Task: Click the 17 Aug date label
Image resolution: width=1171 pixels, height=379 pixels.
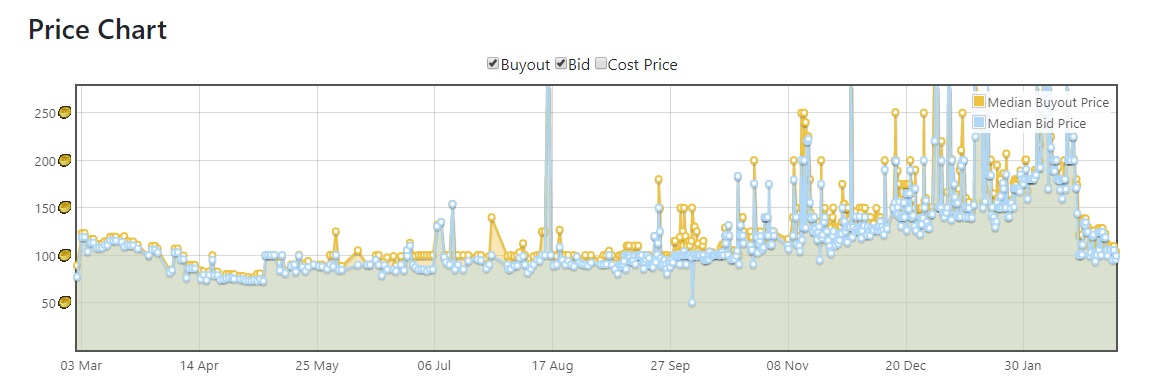Action: pyautogui.click(x=552, y=366)
